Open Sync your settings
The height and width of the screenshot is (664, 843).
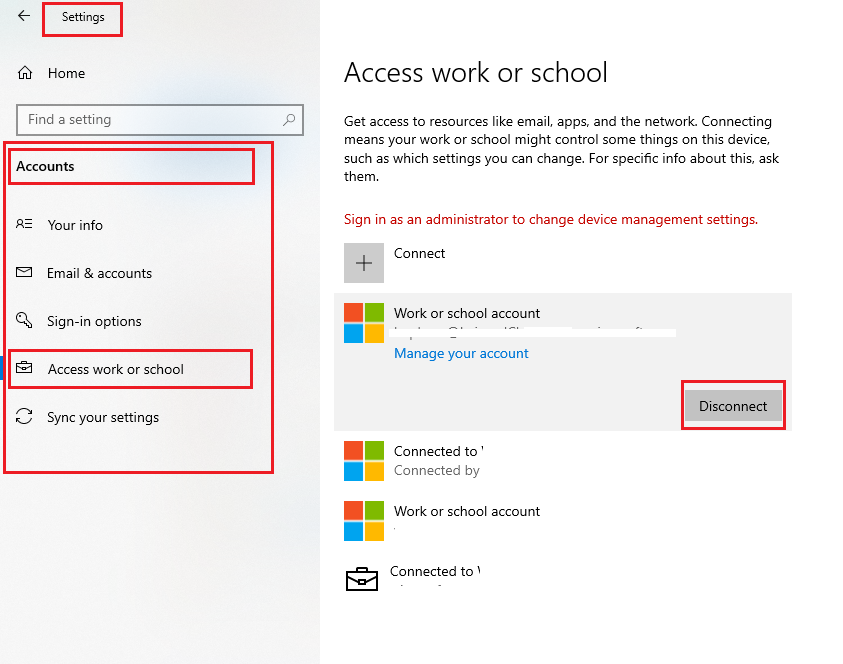pyautogui.click(x=103, y=418)
